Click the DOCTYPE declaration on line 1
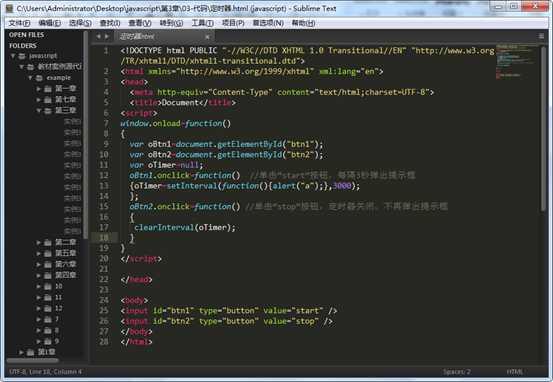Viewport: 553px width, 382px height. tap(307, 56)
